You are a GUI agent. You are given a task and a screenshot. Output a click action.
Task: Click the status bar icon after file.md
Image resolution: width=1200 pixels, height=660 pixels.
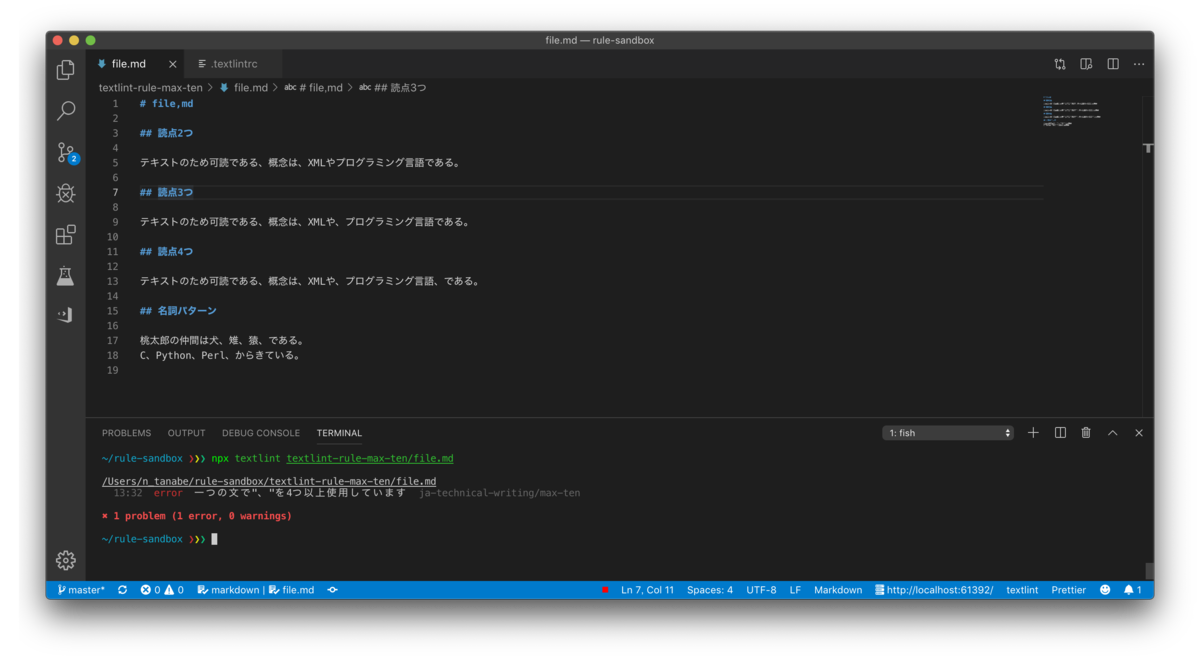pyautogui.click(x=332, y=590)
